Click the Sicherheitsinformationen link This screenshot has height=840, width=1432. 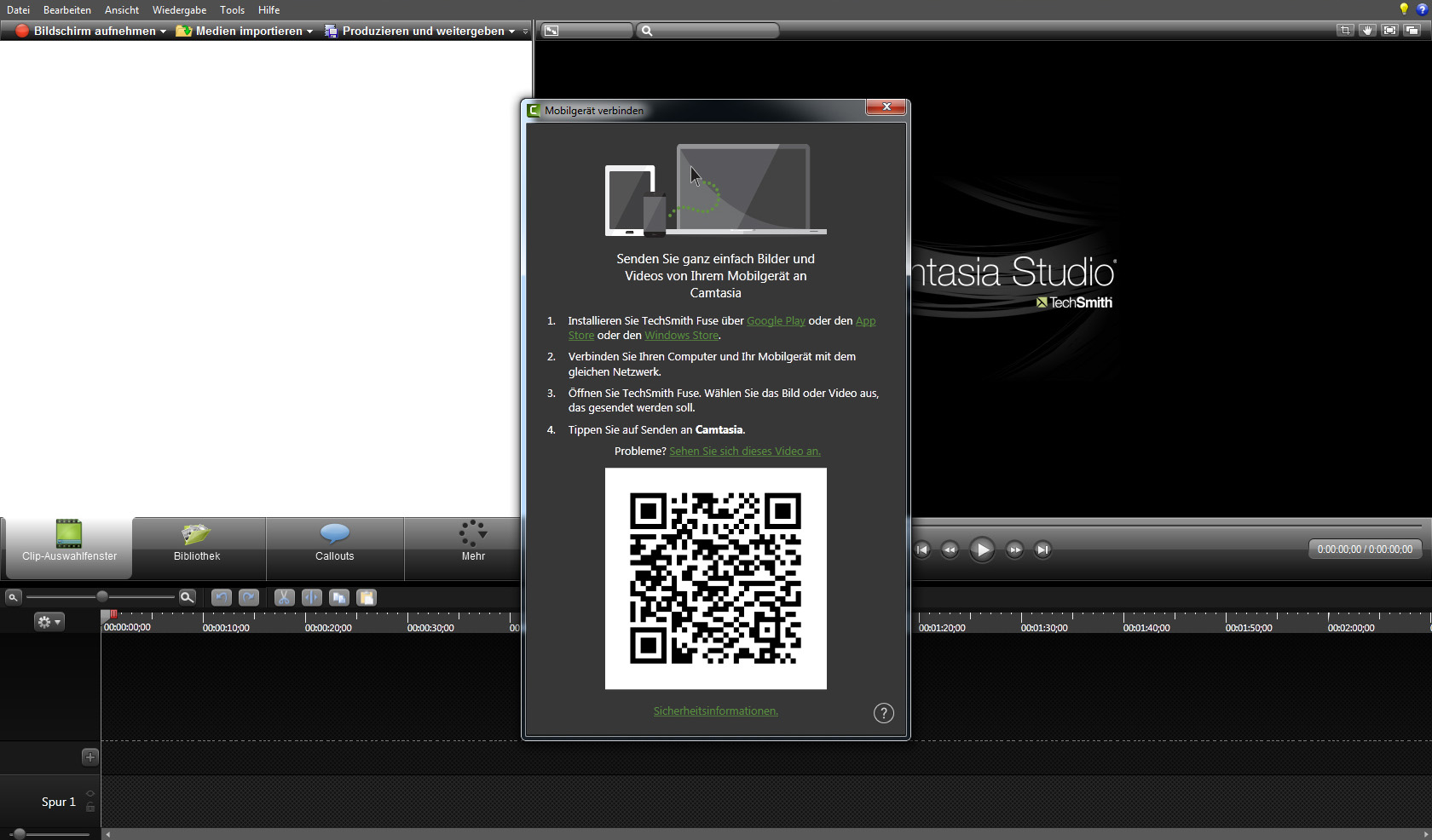(716, 711)
